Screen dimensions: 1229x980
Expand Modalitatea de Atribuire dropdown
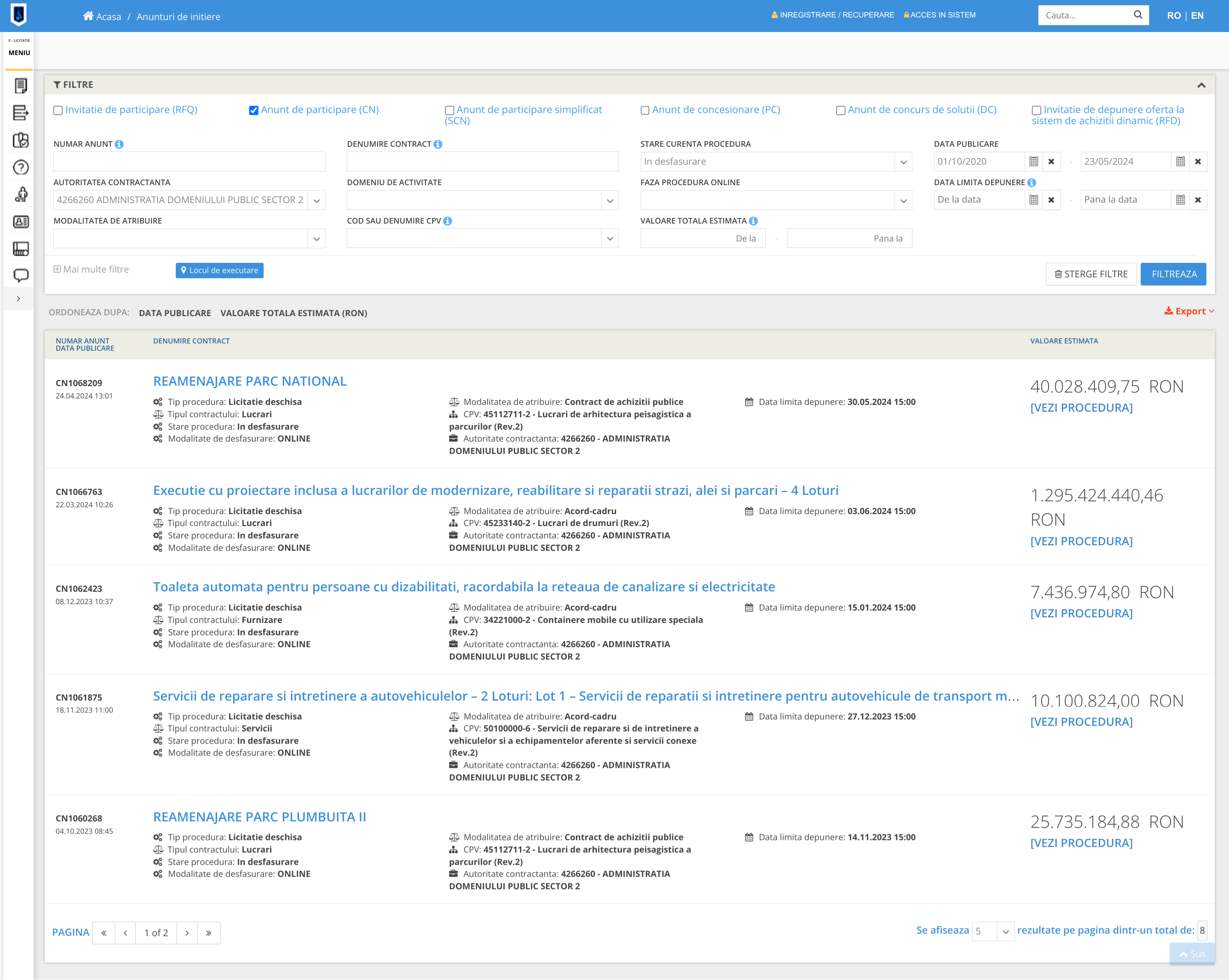[317, 239]
